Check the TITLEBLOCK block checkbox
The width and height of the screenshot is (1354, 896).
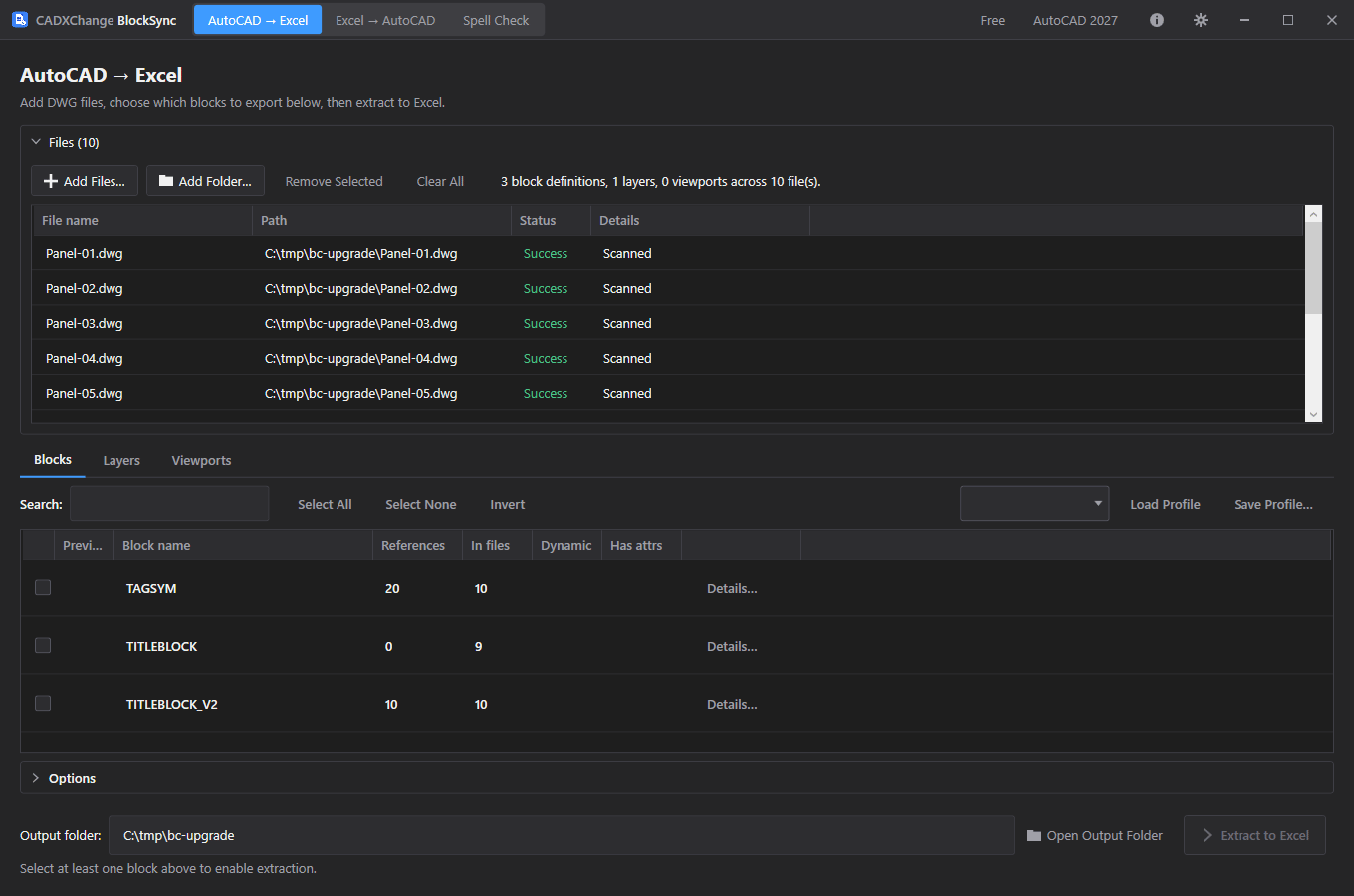[x=43, y=646]
